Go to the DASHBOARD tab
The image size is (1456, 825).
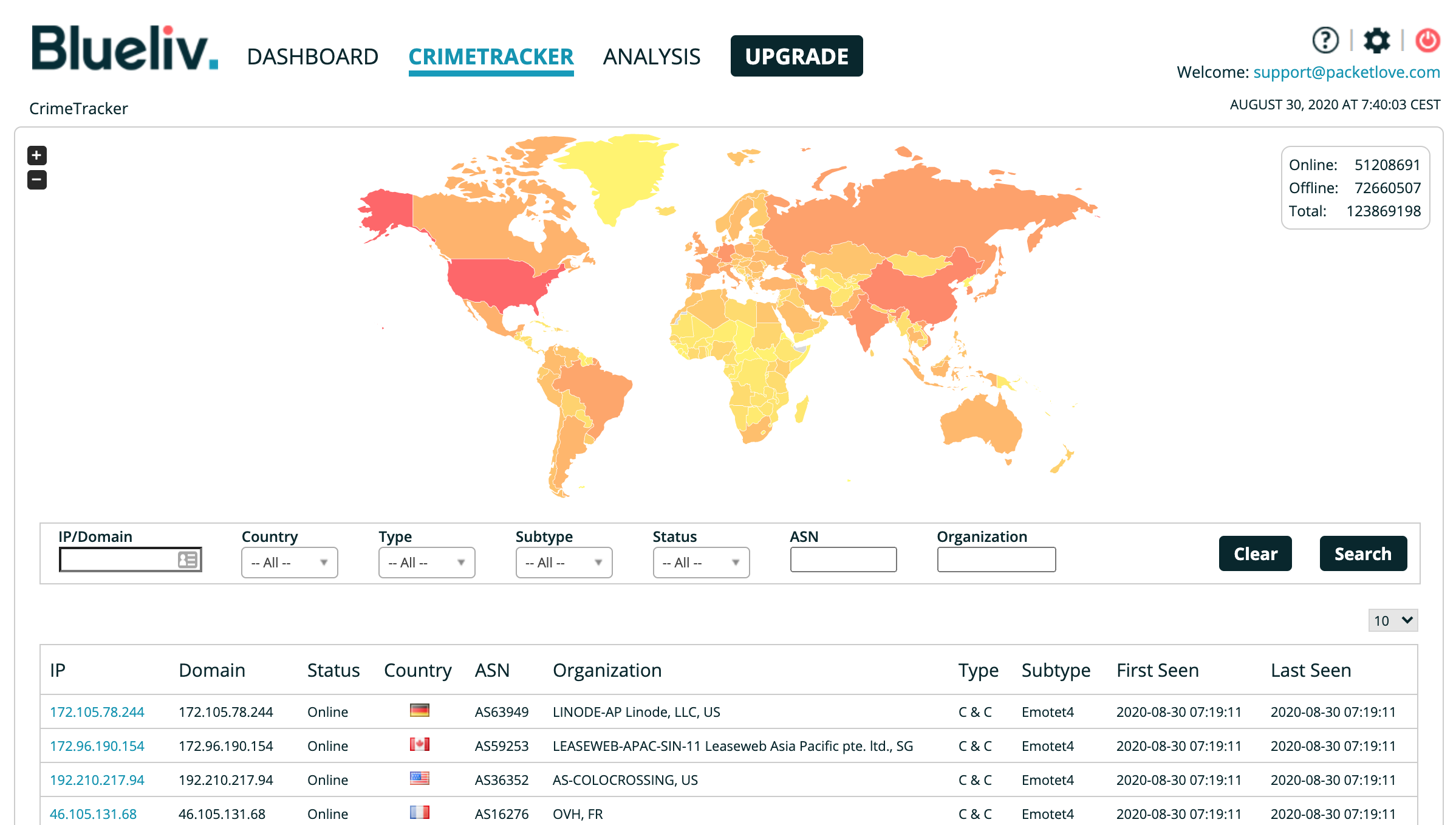pos(312,56)
